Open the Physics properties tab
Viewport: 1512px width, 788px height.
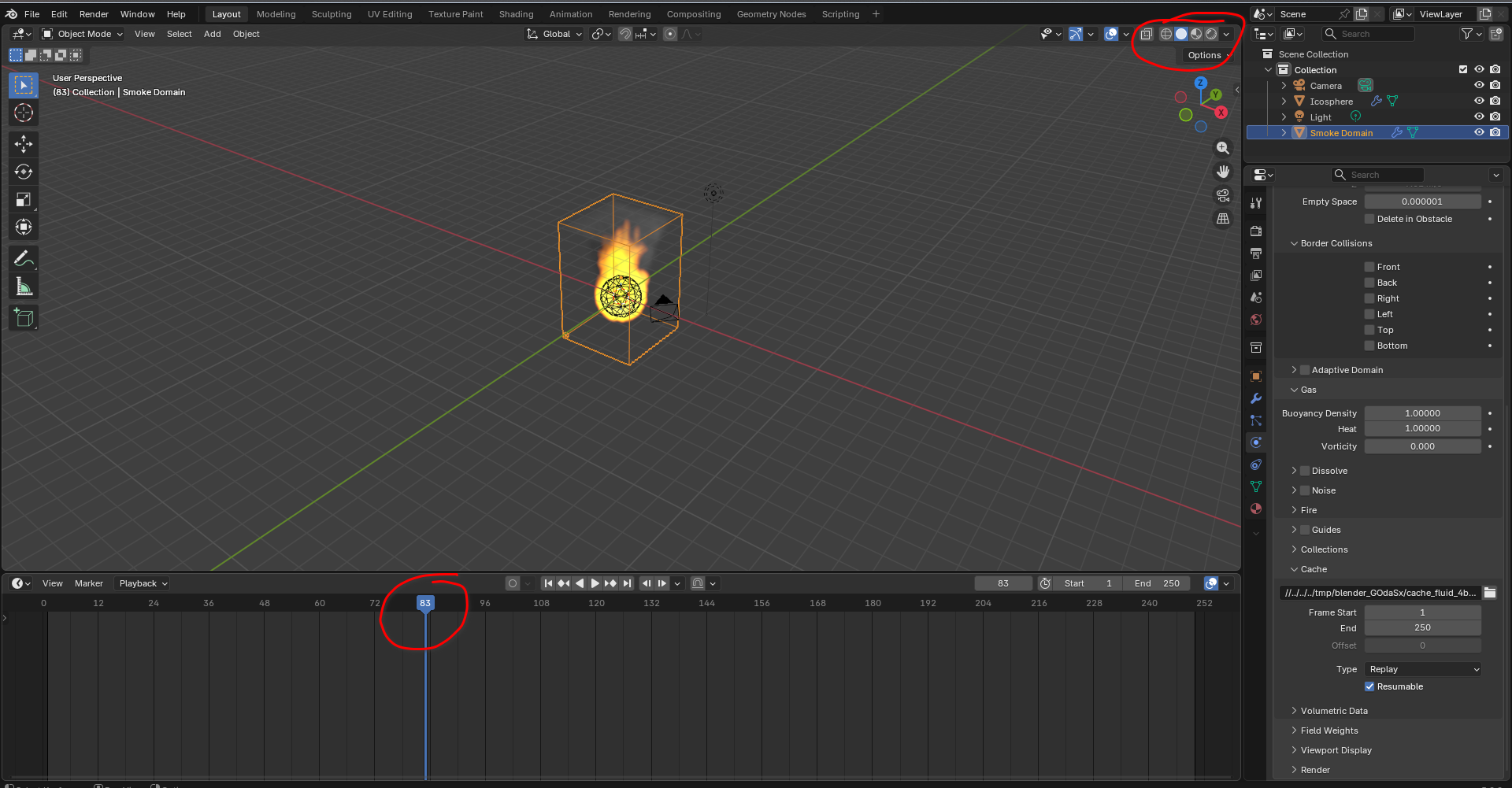[x=1256, y=442]
